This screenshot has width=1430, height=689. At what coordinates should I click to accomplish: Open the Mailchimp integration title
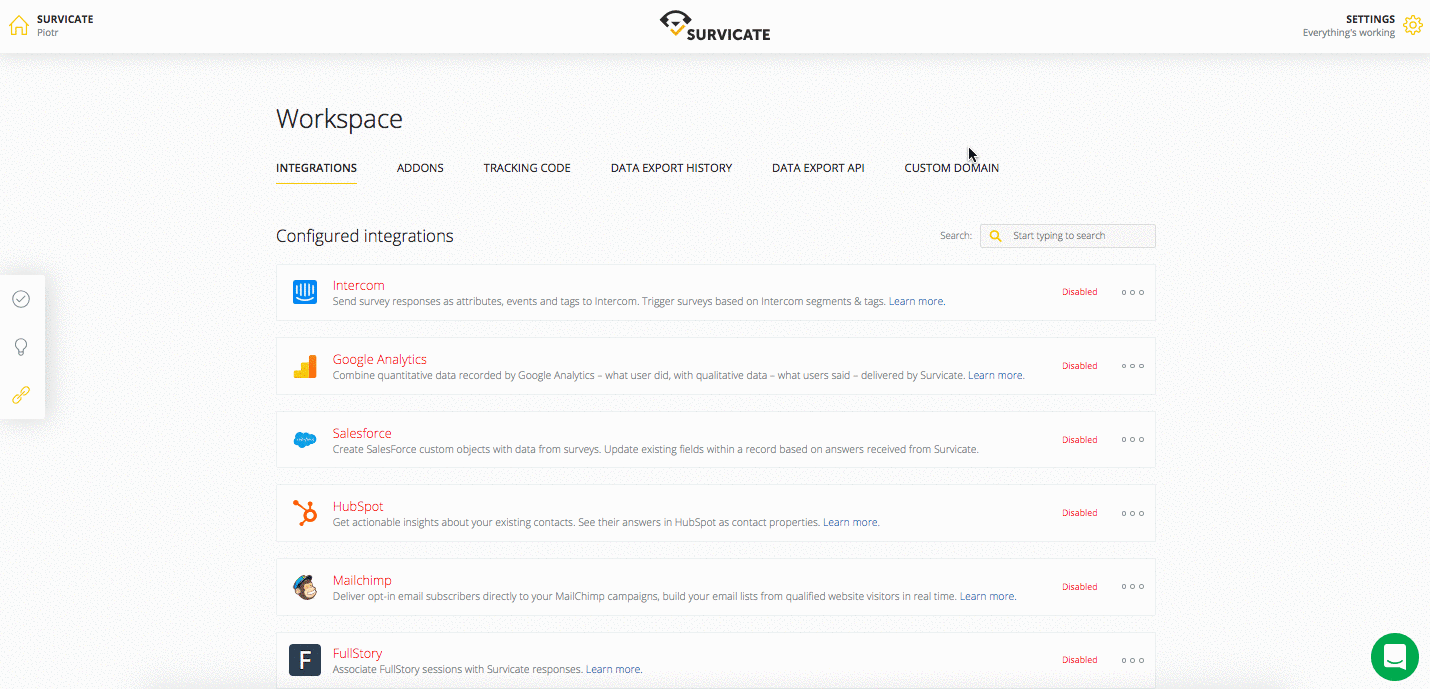[x=362, y=580]
